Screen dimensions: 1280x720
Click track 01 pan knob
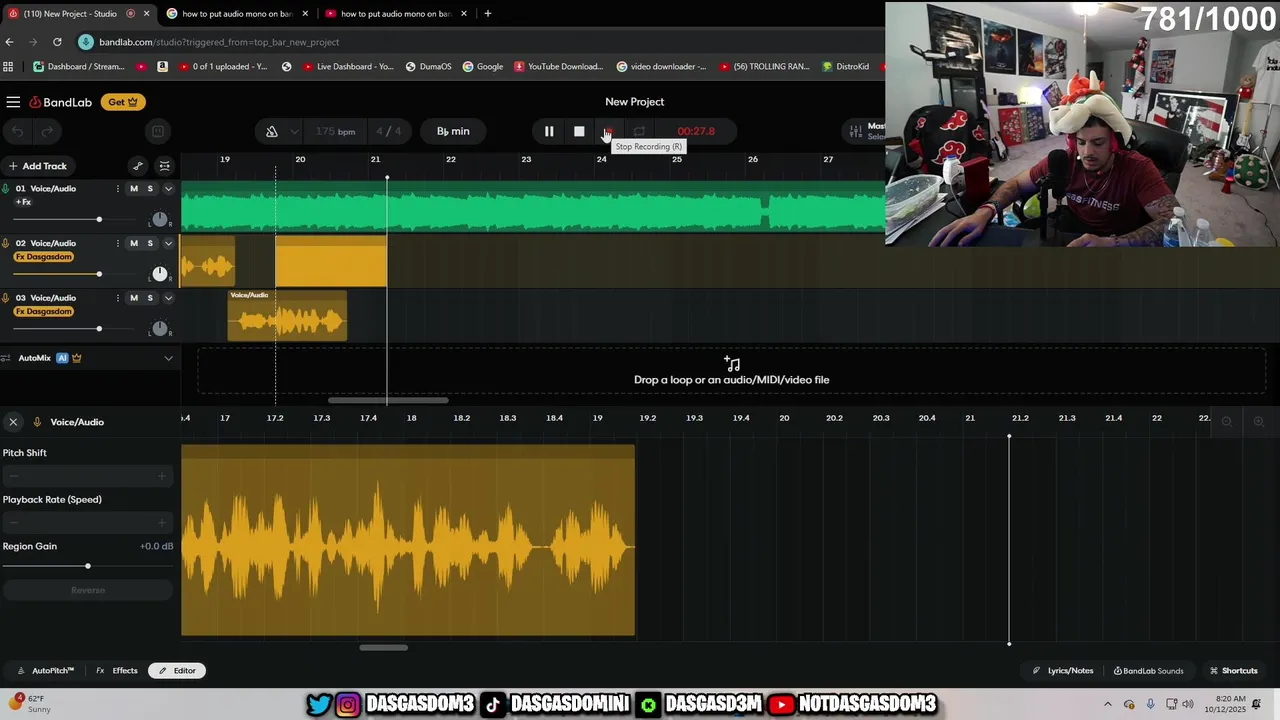pyautogui.click(x=159, y=219)
